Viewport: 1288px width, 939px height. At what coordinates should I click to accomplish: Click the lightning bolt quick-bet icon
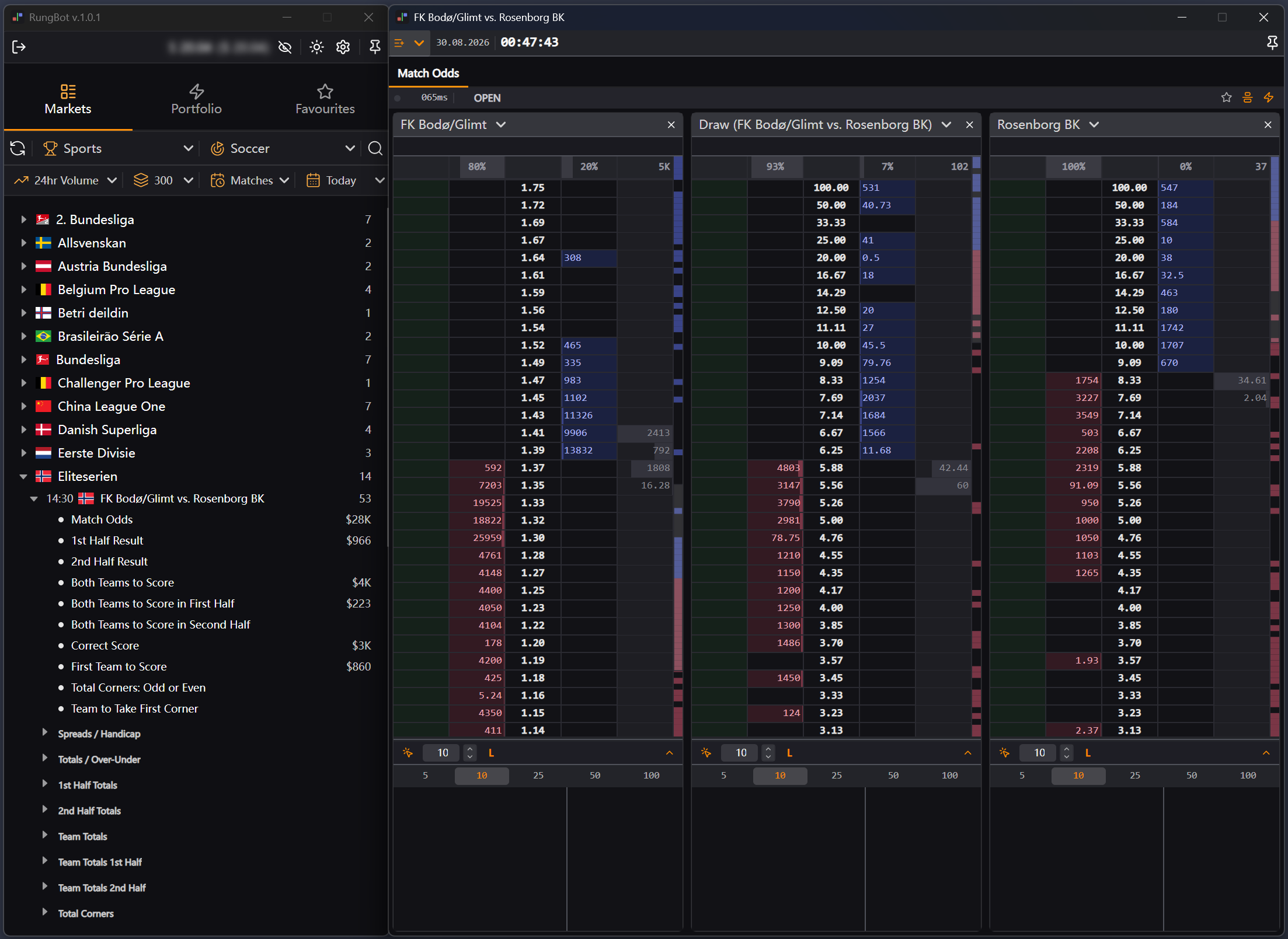click(x=1269, y=97)
